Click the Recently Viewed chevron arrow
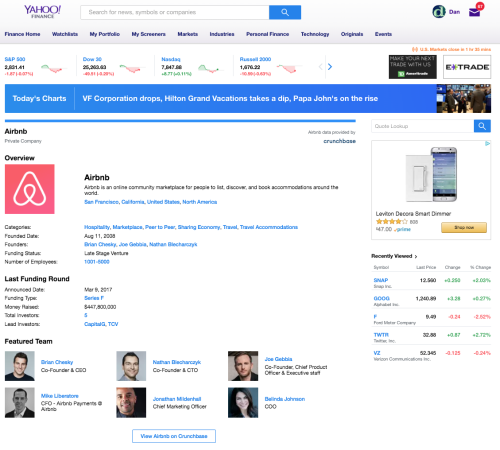 tap(416, 256)
